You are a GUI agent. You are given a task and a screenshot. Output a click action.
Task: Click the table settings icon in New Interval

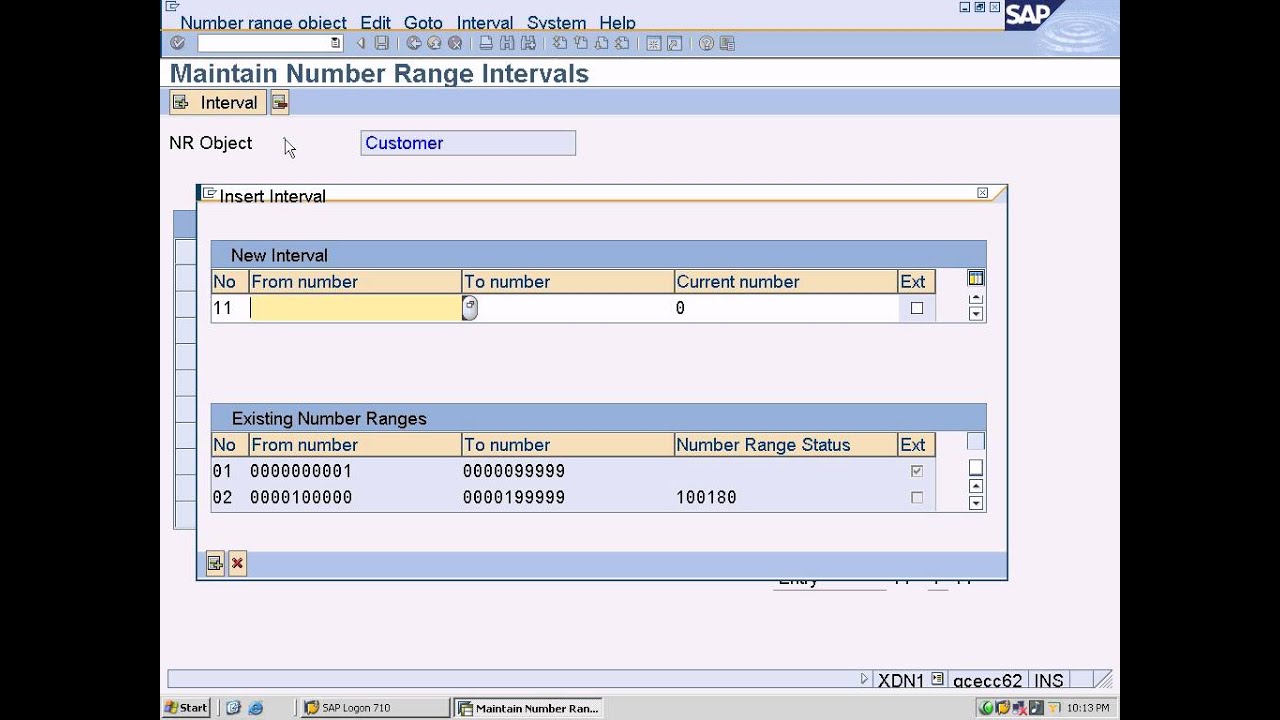click(976, 279)
